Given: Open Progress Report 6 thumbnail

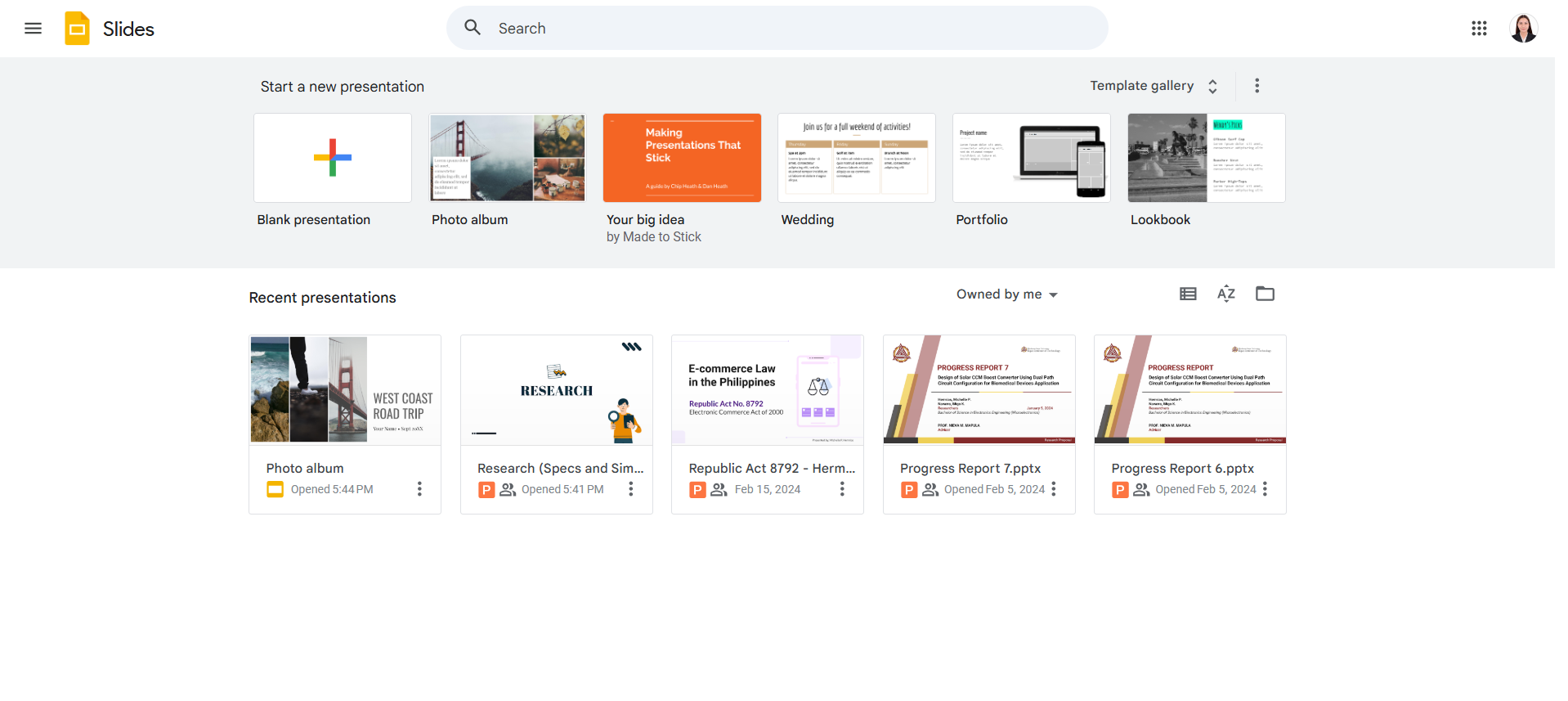Looking at the screenshot, I should (1190, 390).
